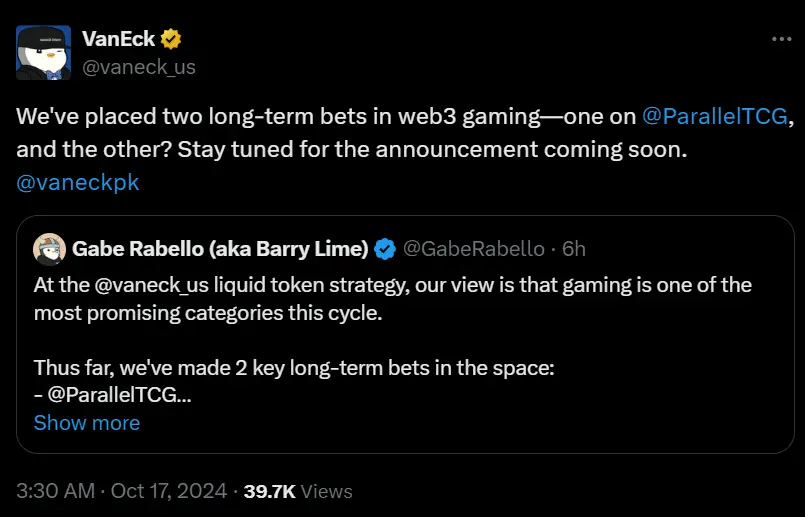Open @vaneck_us mention inside quoted tweet

click(138, 285)
